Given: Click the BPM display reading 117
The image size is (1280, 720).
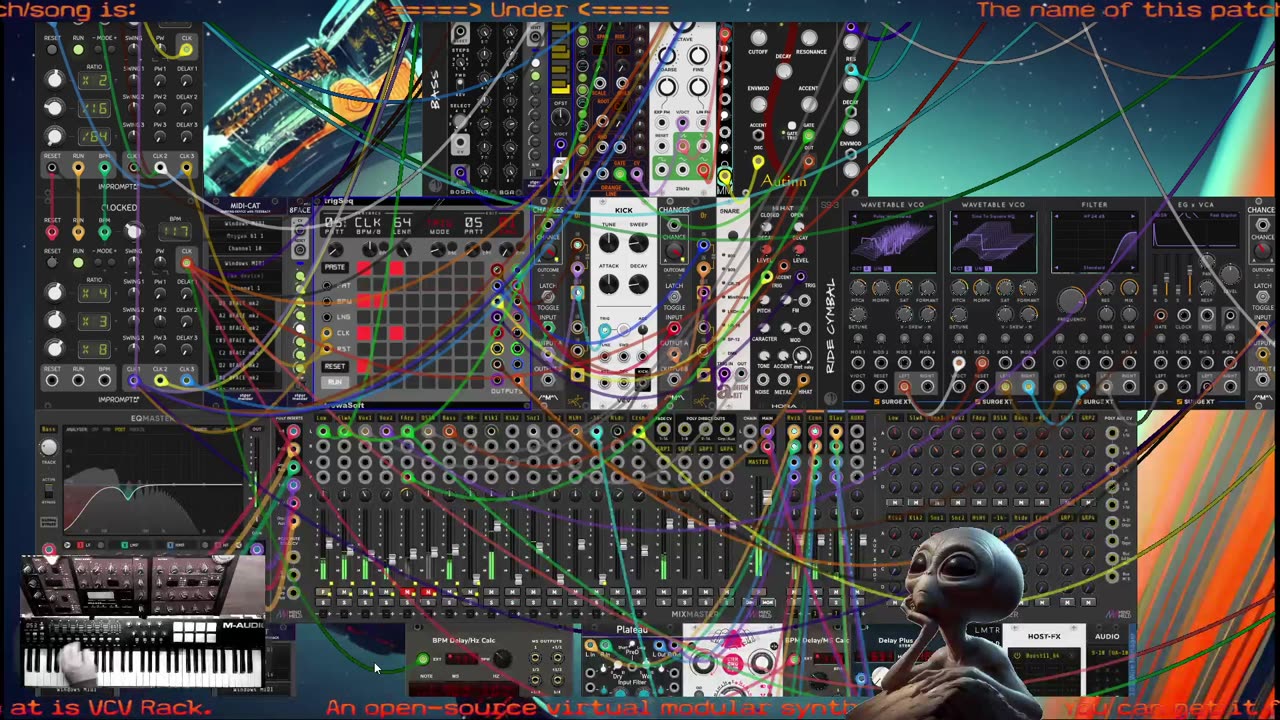Looking at the screenshot, I should click(176, 232).
